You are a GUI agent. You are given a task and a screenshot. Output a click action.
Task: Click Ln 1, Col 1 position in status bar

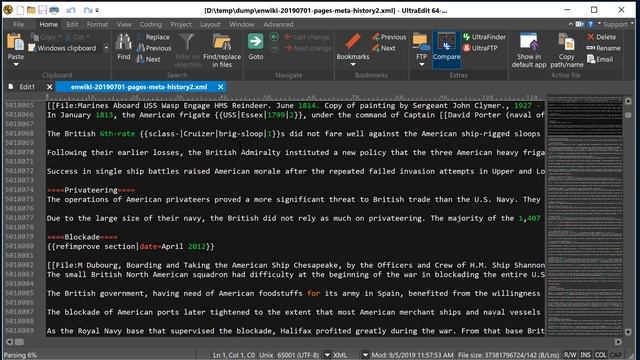[x=234, y=355]
